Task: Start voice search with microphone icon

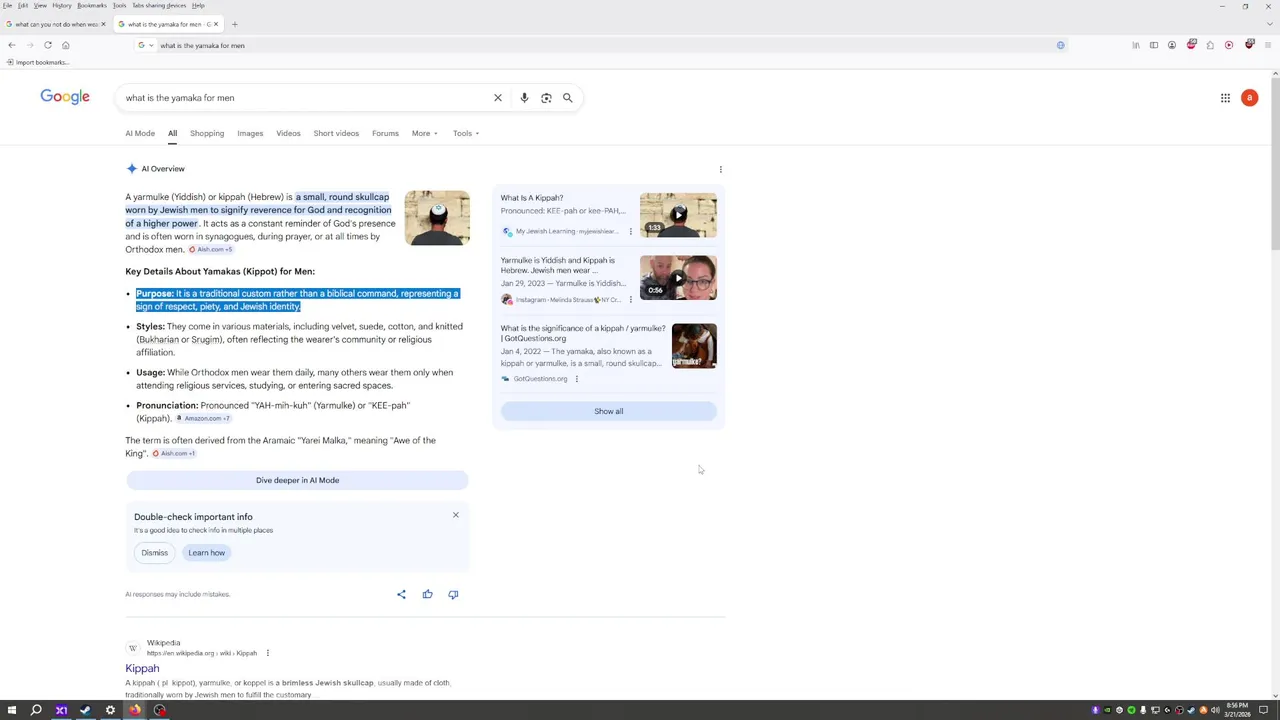Action: (x=524, y=98)
